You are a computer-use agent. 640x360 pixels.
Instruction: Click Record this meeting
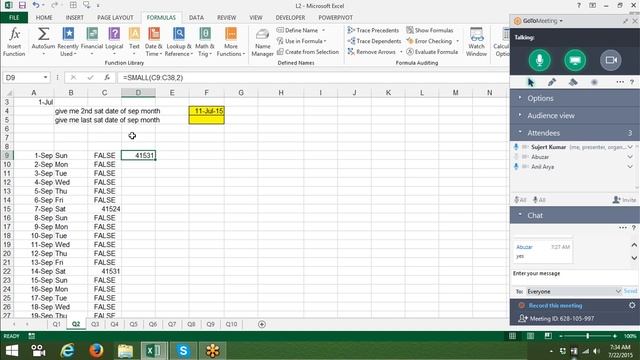[556, 305]
